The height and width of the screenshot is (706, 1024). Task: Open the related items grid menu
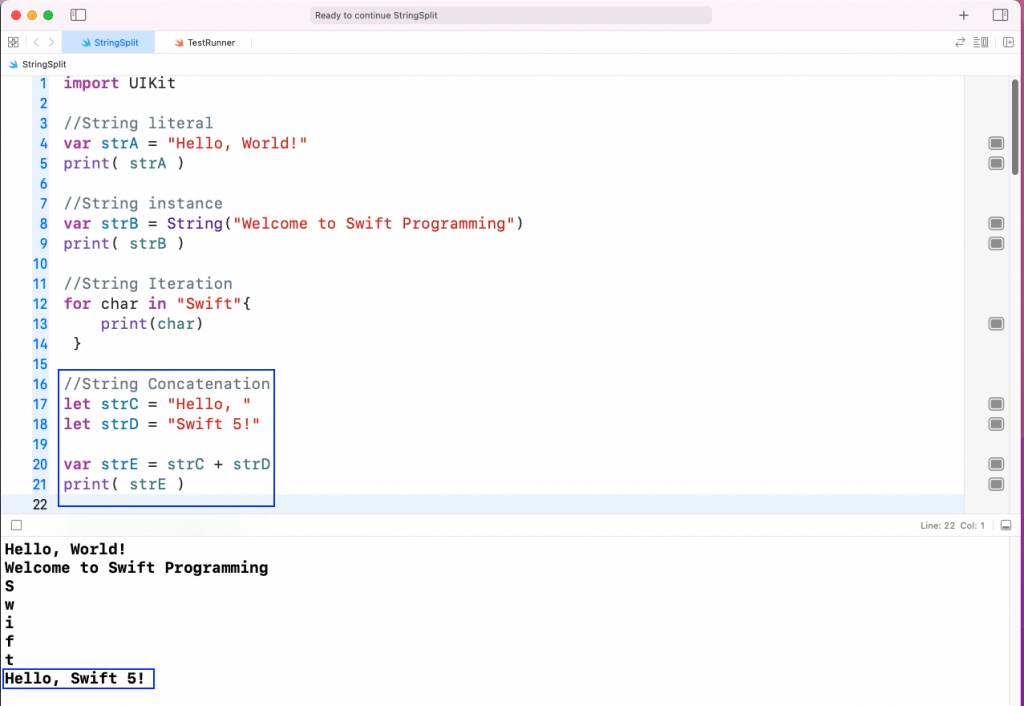[x=13, y=43]
